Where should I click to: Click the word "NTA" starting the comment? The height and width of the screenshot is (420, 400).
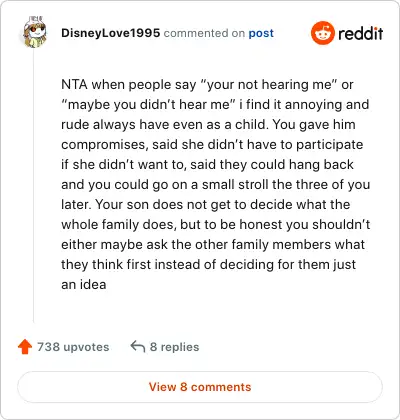74,84
